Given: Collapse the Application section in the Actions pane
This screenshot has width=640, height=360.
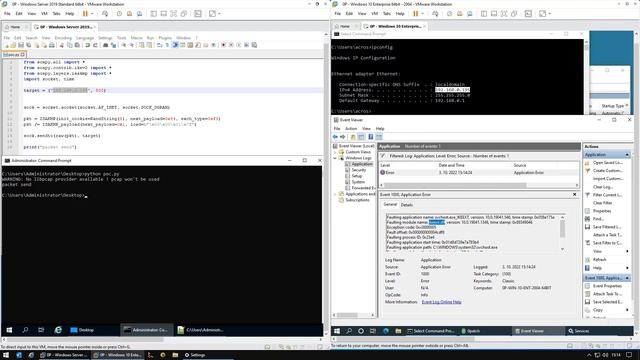Looking at the screenshot, I should (x=627, y=155).
